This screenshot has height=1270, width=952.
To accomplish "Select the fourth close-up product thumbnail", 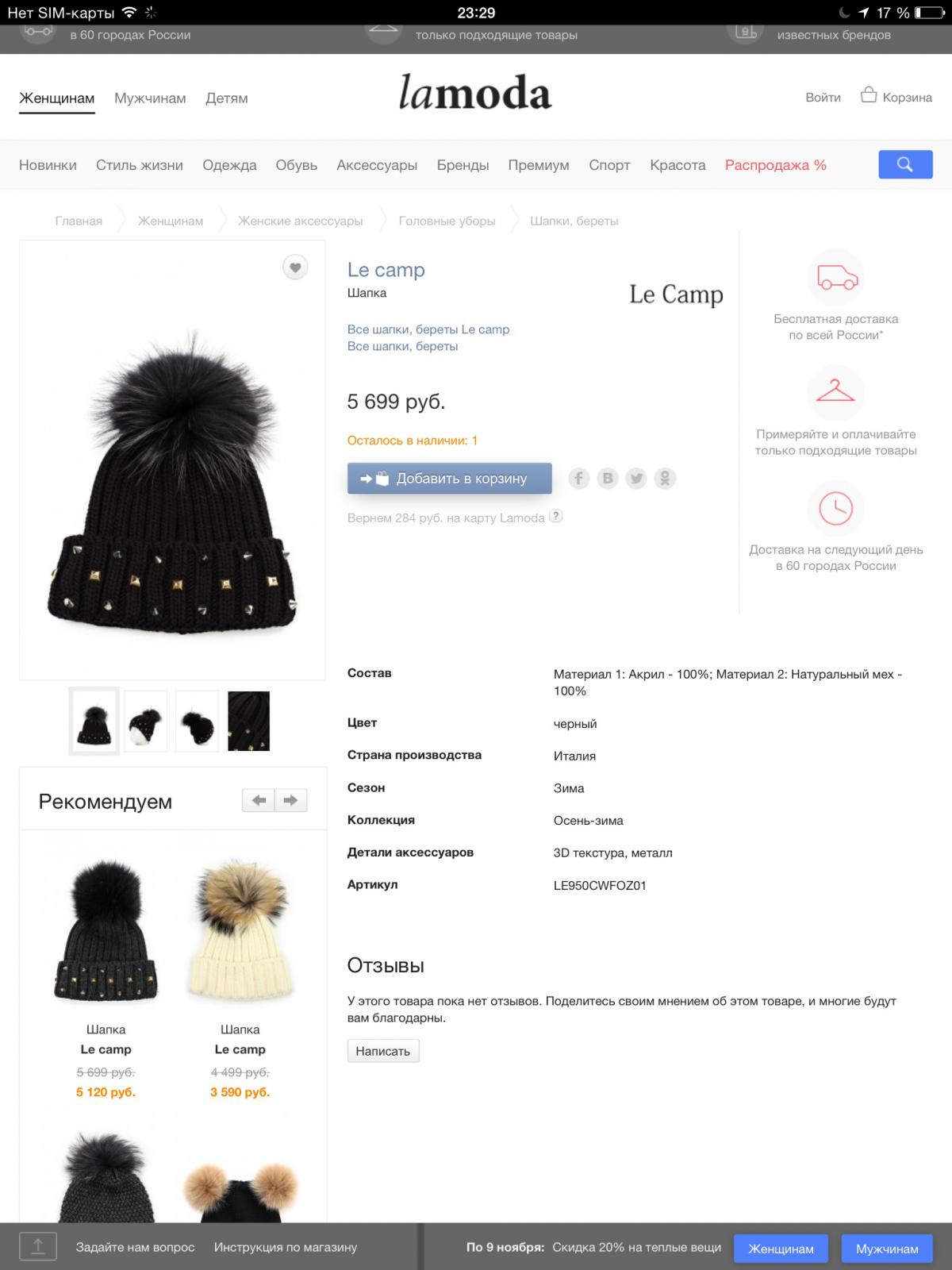I will (248, 721).
